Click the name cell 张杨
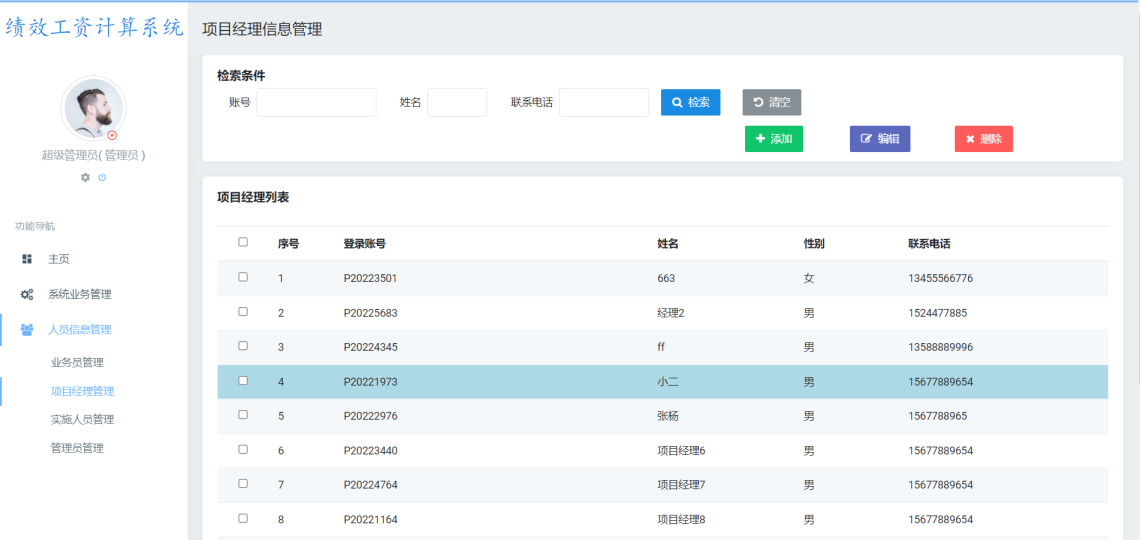 [x=667, y=416]
